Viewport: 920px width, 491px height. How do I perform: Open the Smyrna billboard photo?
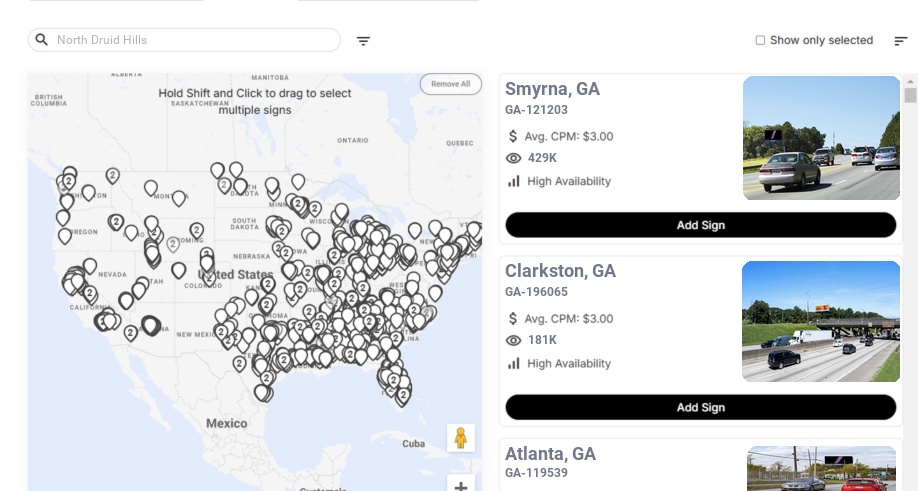point(821,138)
